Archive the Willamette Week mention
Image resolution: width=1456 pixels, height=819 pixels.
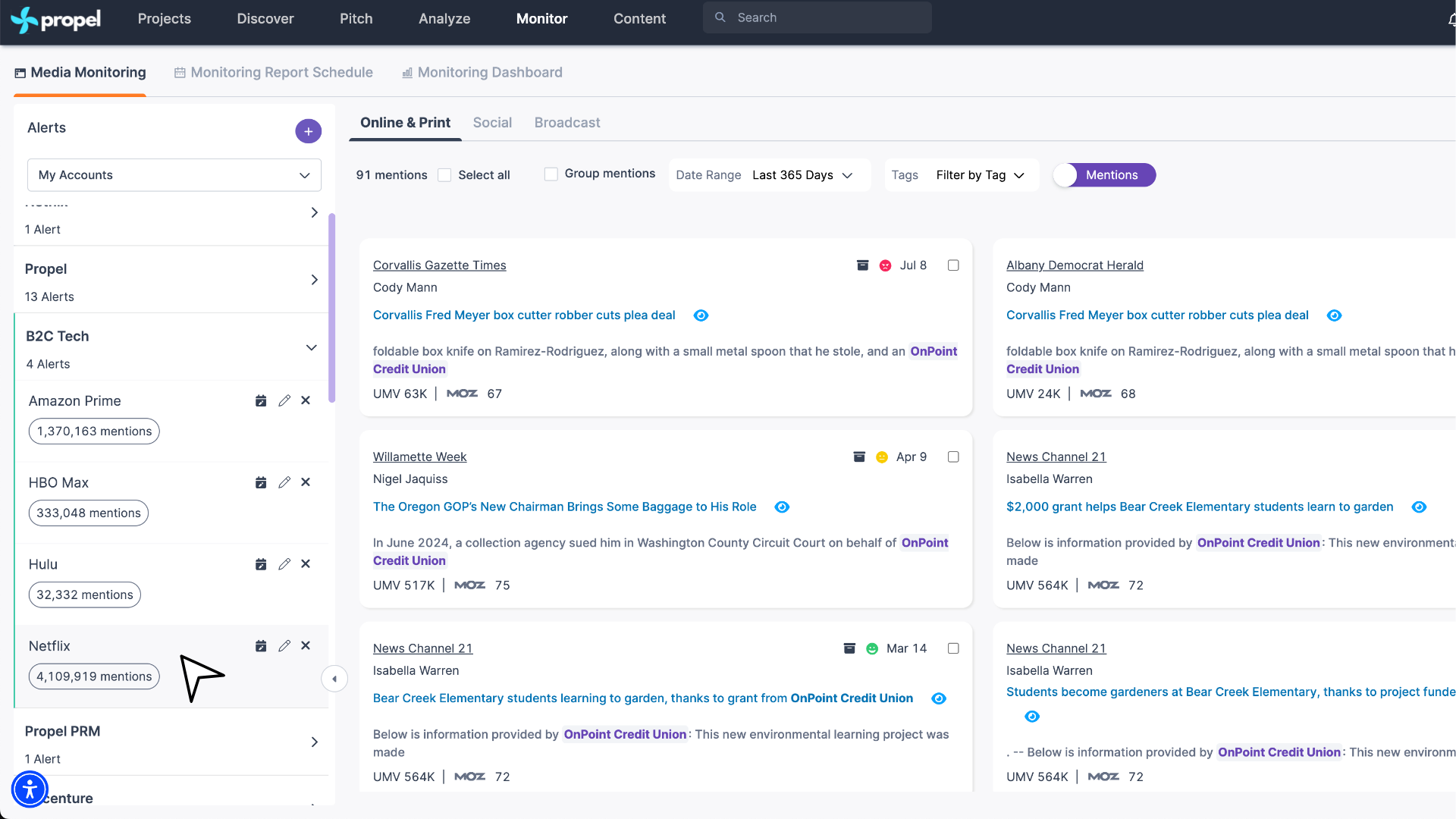point(859,457)
